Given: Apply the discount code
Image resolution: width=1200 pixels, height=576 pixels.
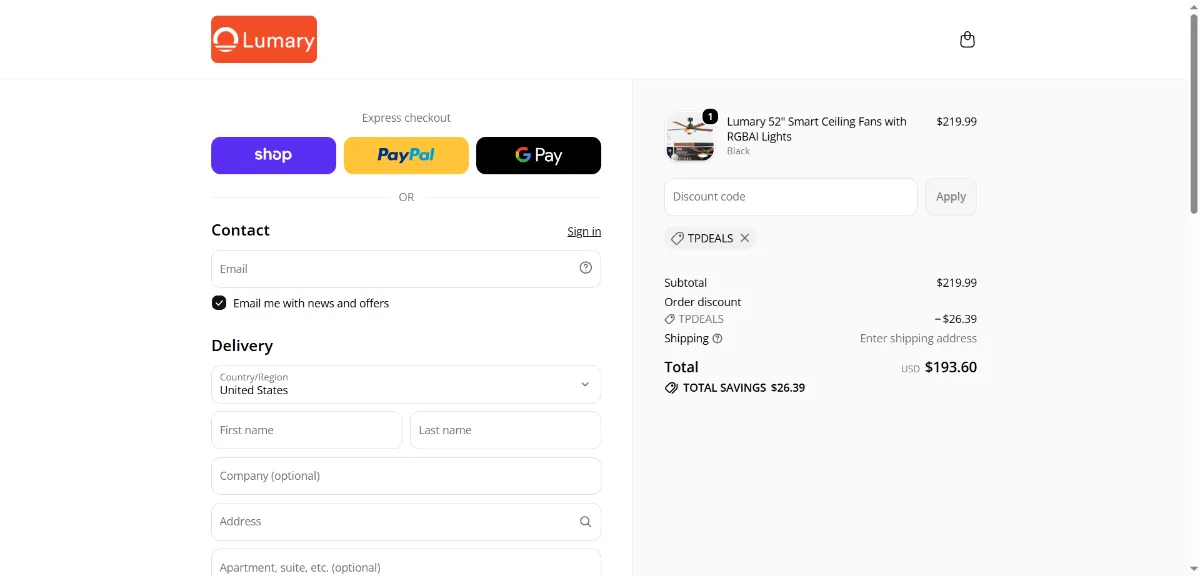Looking at the screenshot, I should [x=951, y=197].
